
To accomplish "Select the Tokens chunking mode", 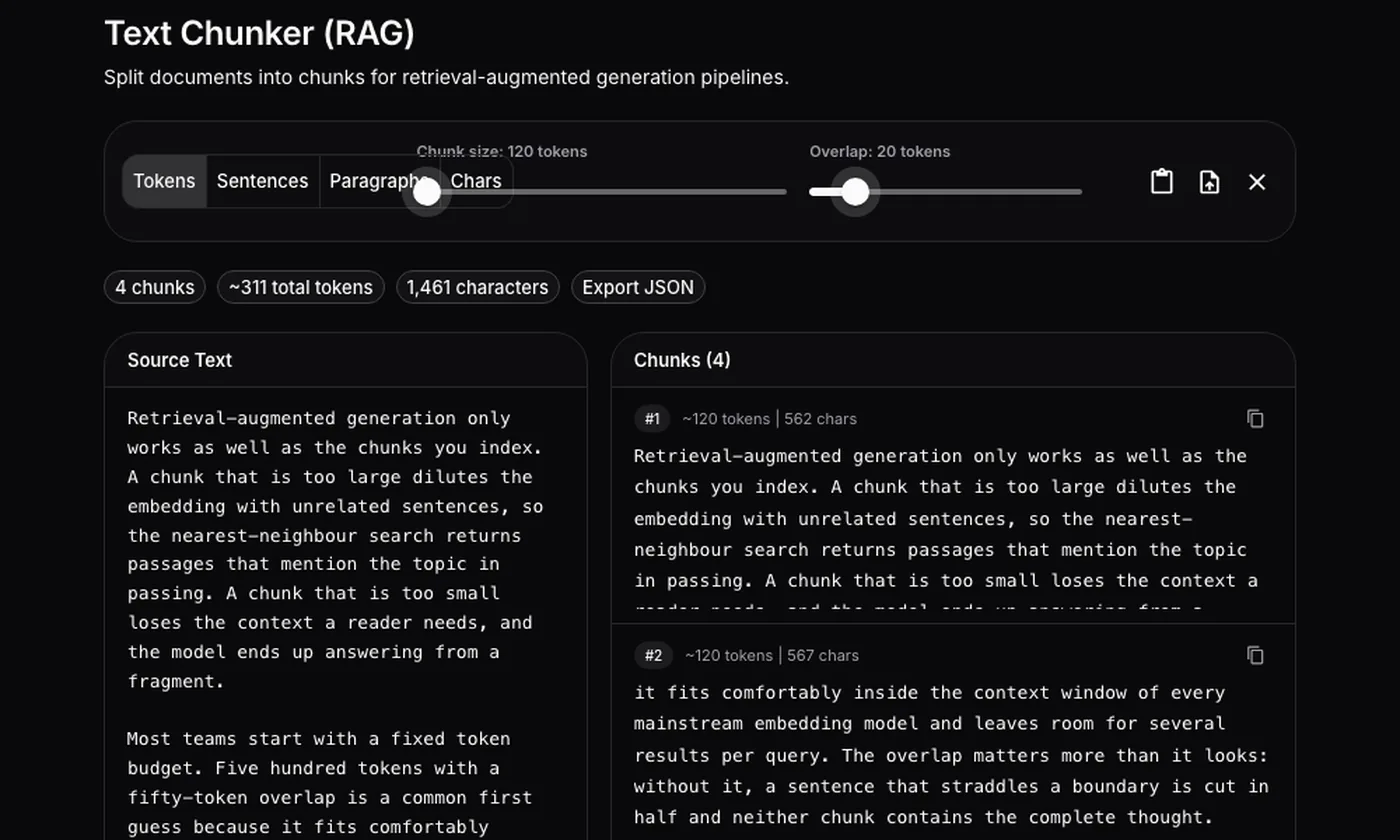I will 164,181.
